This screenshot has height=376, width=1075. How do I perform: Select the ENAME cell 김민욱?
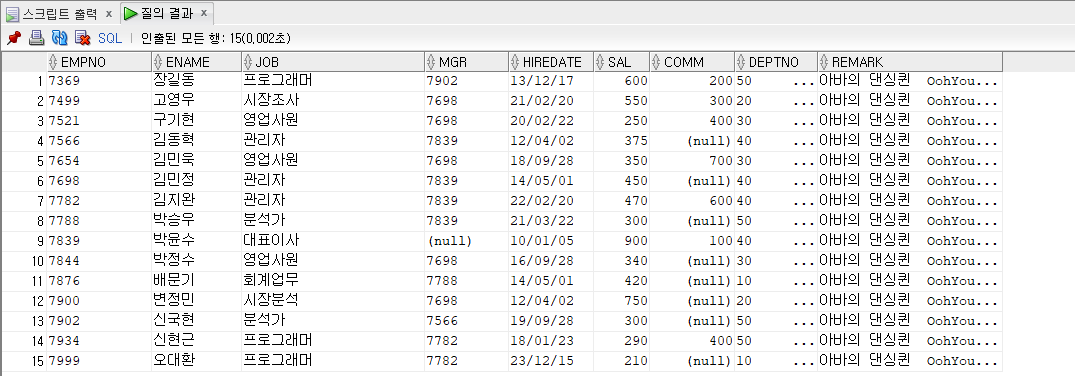click(196, 161)
